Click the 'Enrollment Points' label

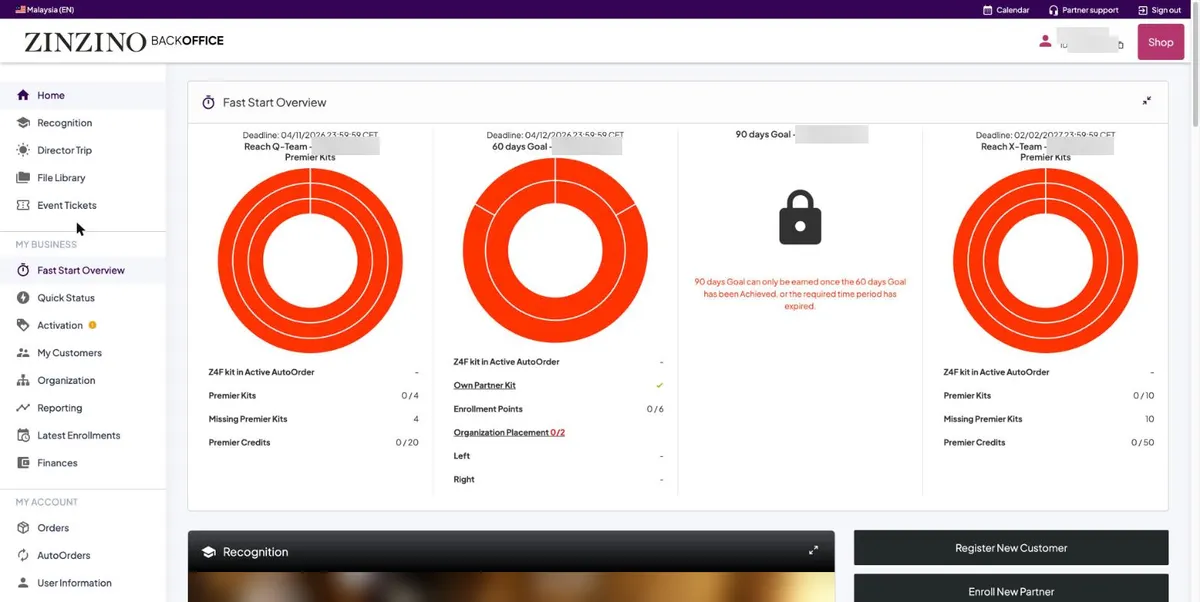point(488,409)
